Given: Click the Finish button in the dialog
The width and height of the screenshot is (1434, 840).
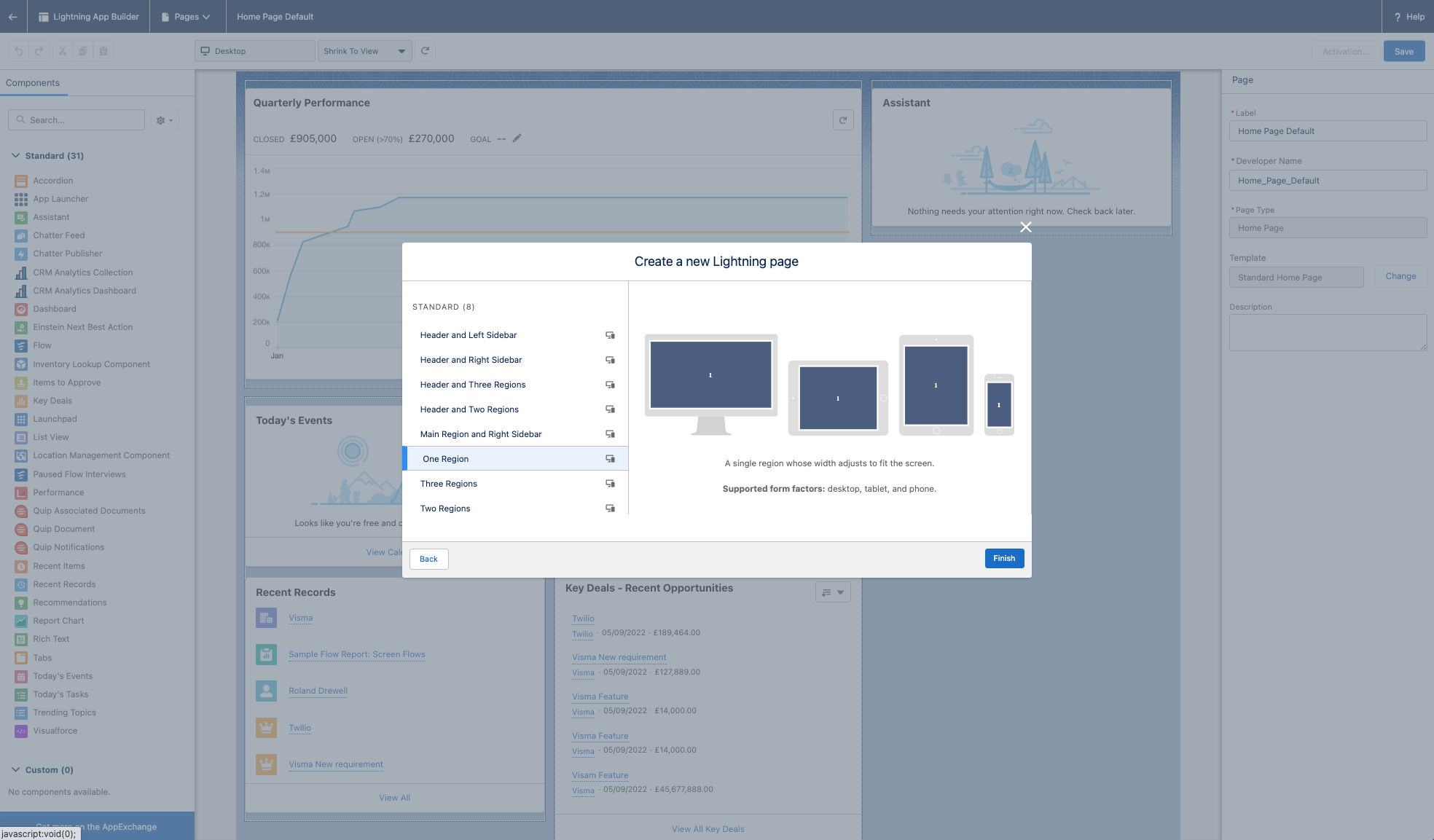Looking at the screenshot, I should coord(1004,558).
